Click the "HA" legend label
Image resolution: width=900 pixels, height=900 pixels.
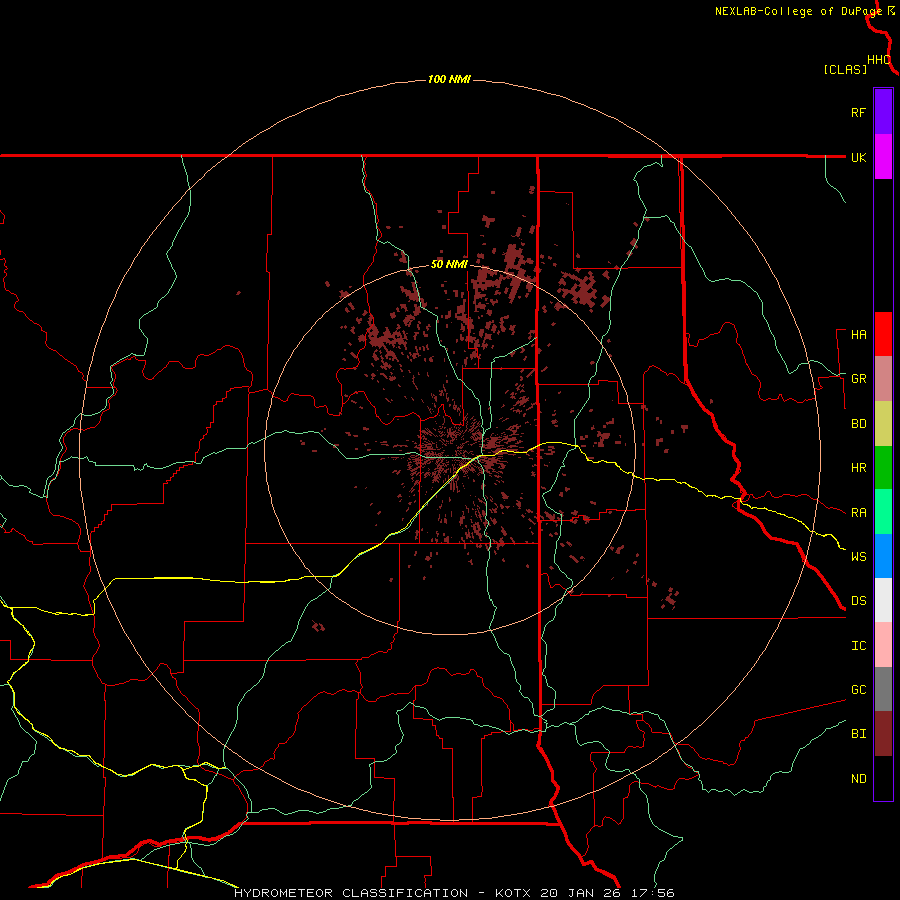(858, 335)
